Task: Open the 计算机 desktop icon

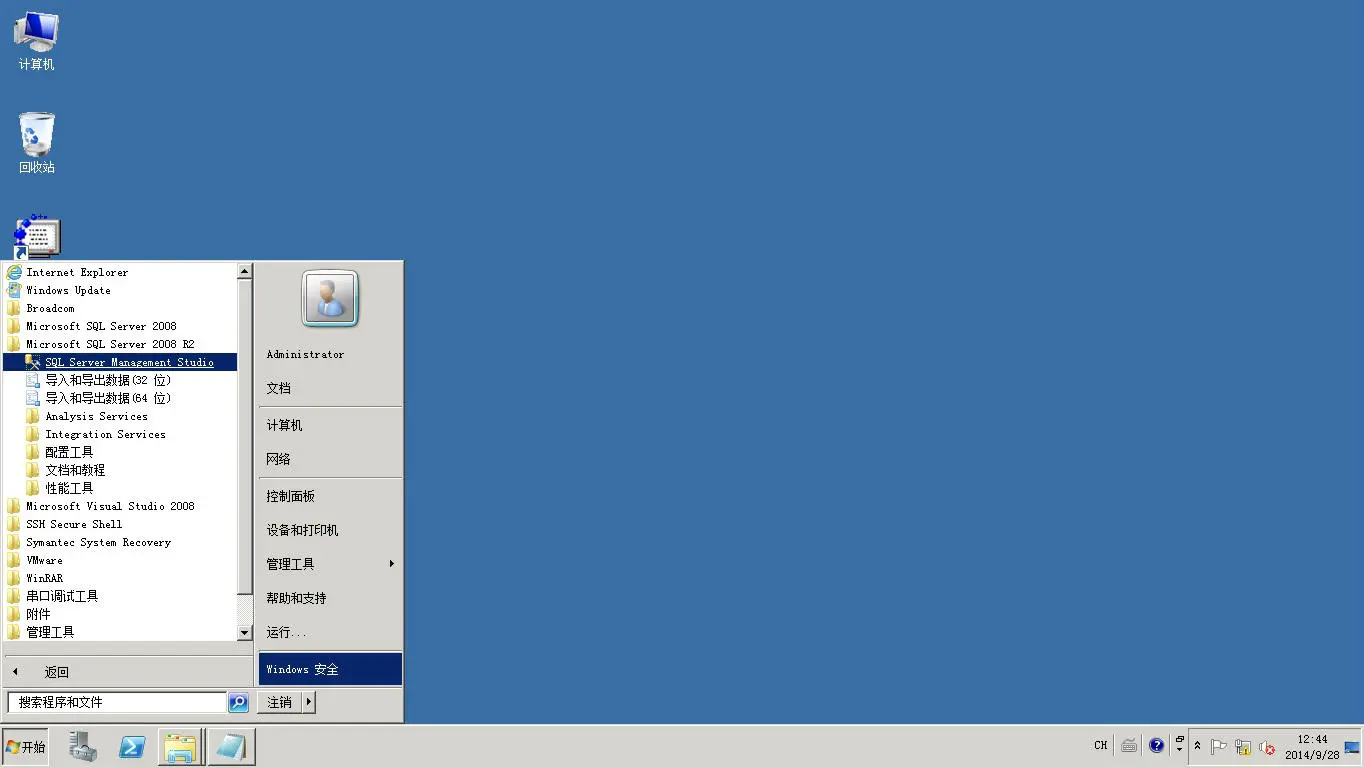Action: click(37, 41)
